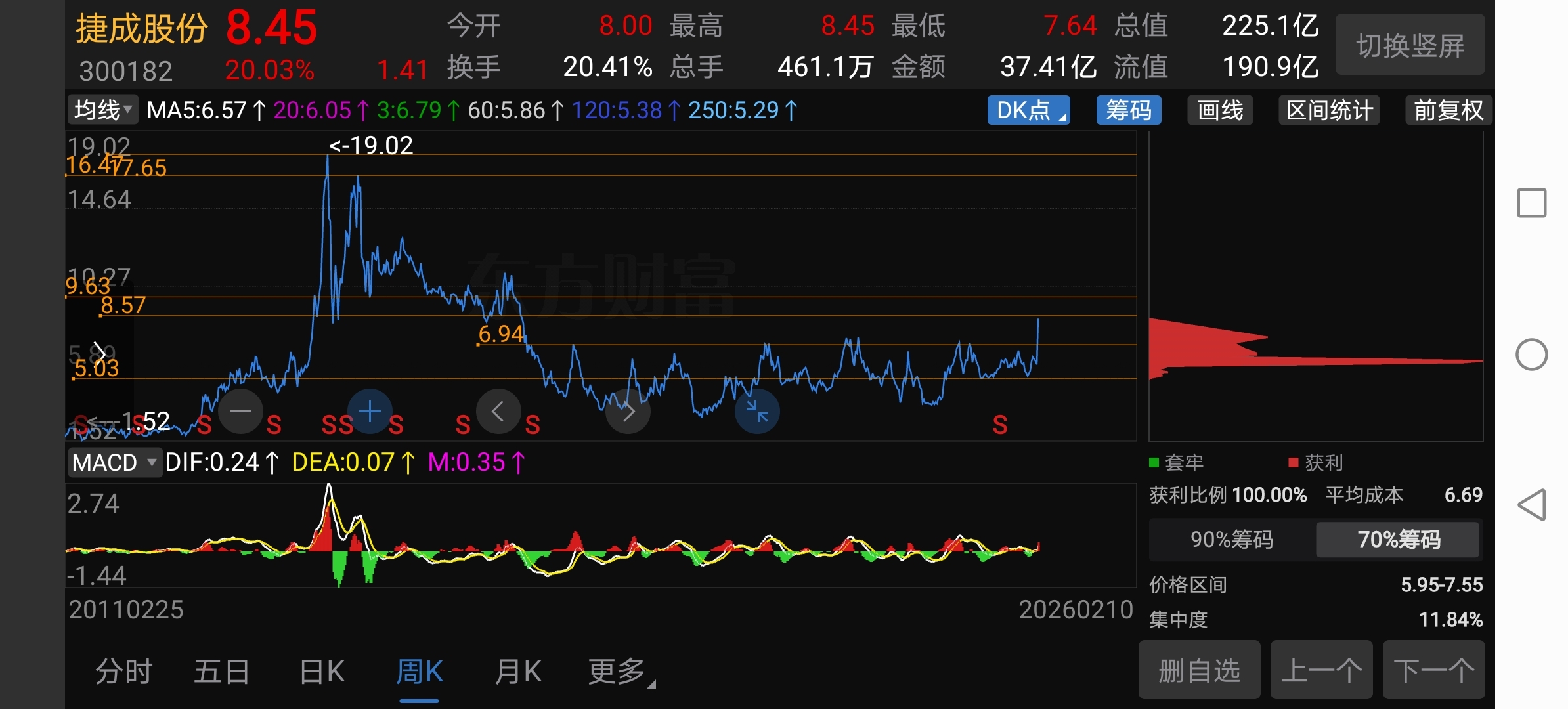This screenshot has height=709, width=1568.
Task: Open the 均线 indicator dropdown
Action: coord(103,110)
